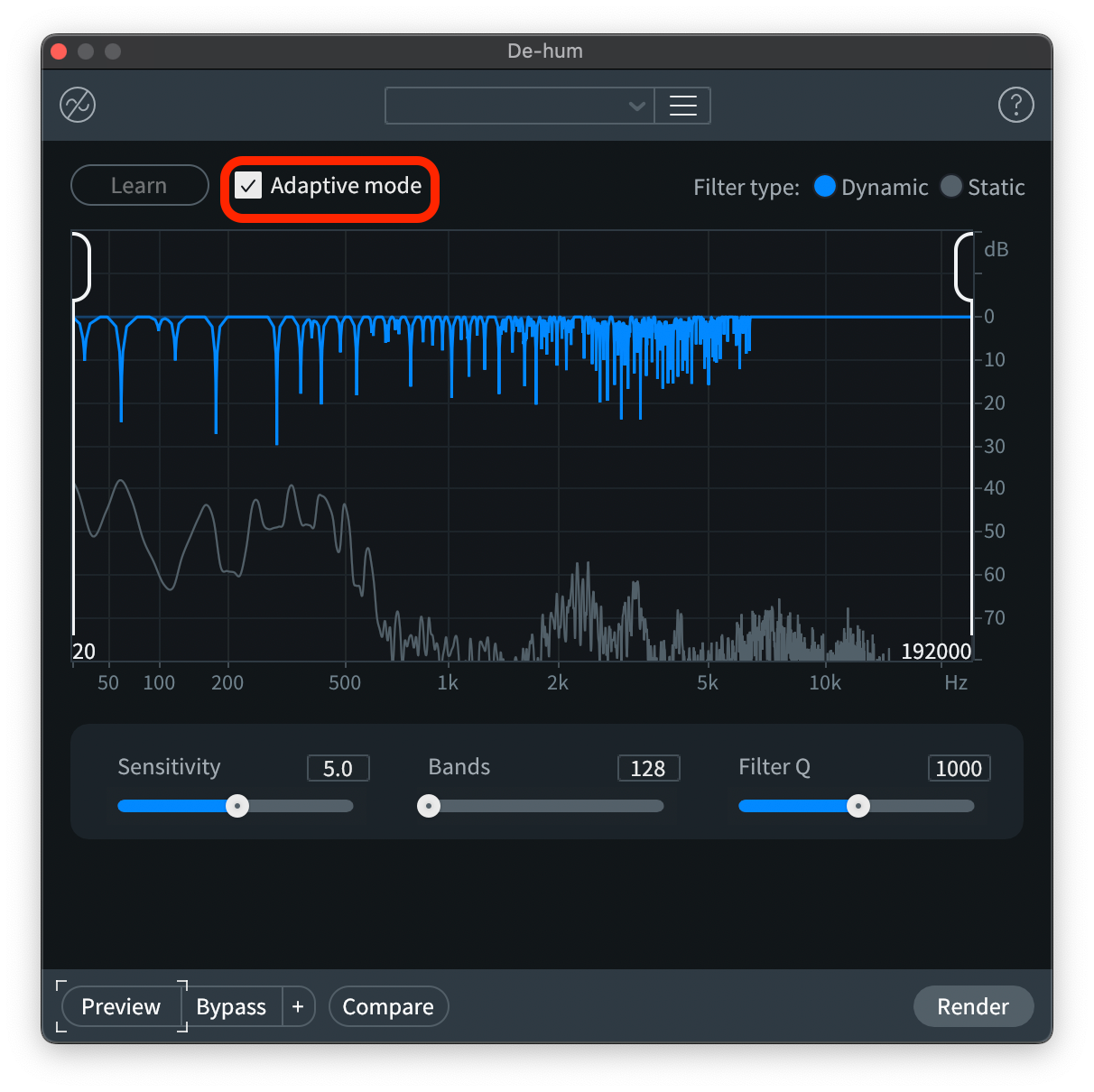Click the right frequency range bracket handle
Viewport: 1094px width, 1092px height.
pos(963,266)
